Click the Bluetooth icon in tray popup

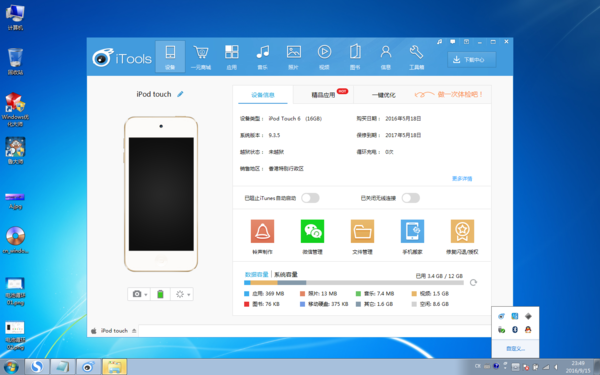[x=515, y=329]
